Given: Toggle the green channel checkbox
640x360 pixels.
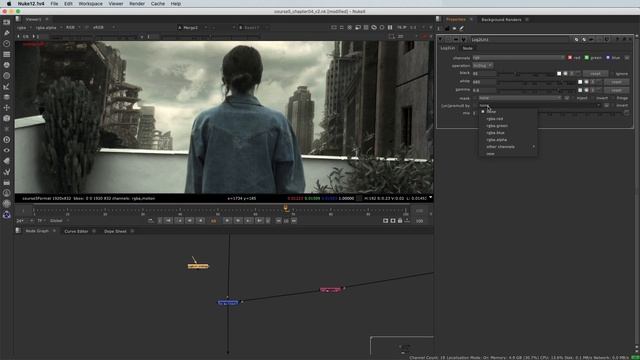Looking at the screenshot, I should [x=587, y=58].
